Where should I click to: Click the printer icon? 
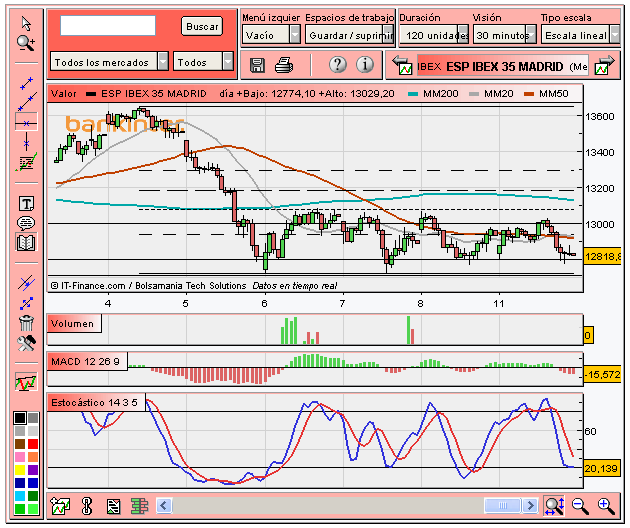pos(284,65)
